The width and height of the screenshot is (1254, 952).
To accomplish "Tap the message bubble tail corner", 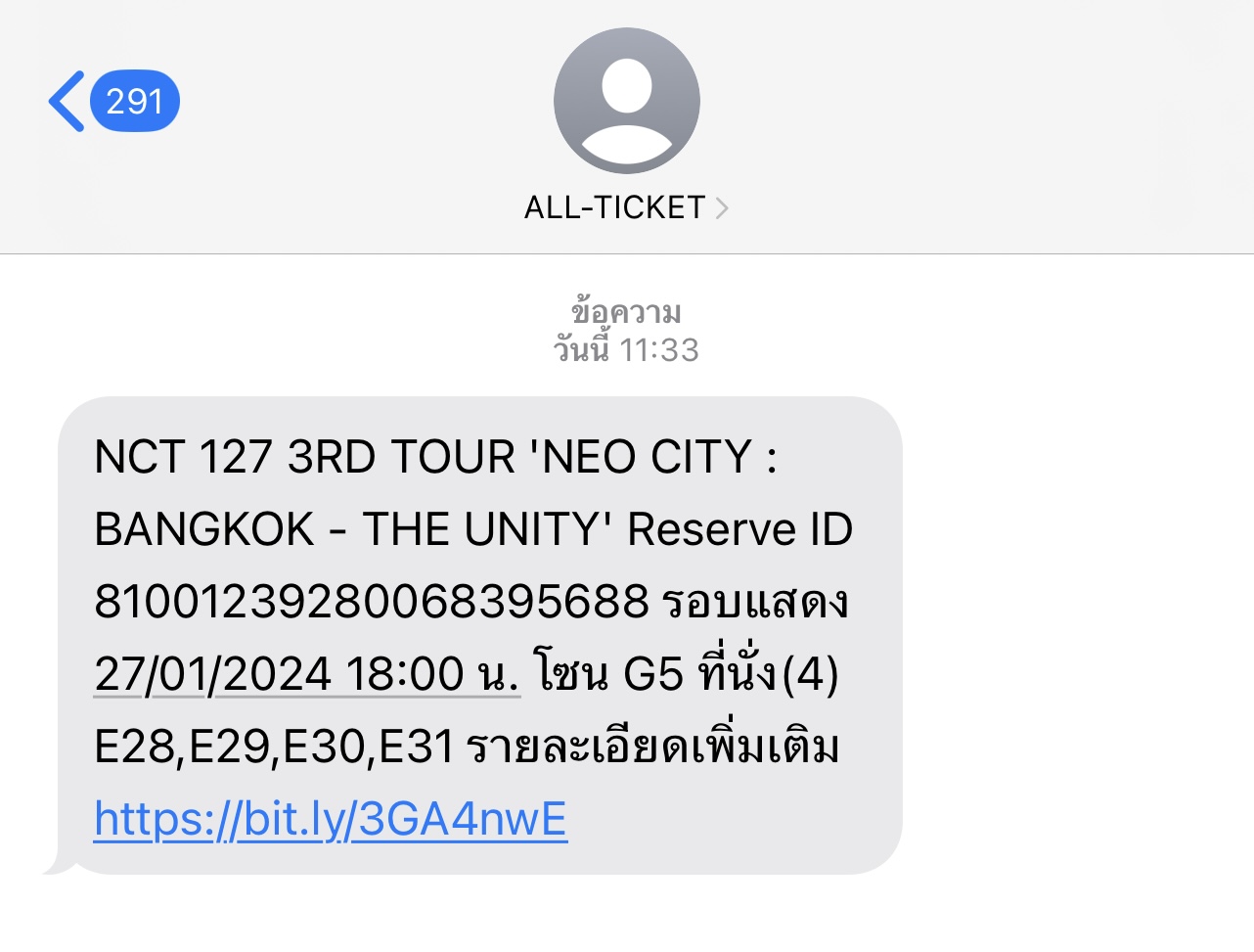I will click(x=55, y=865).
